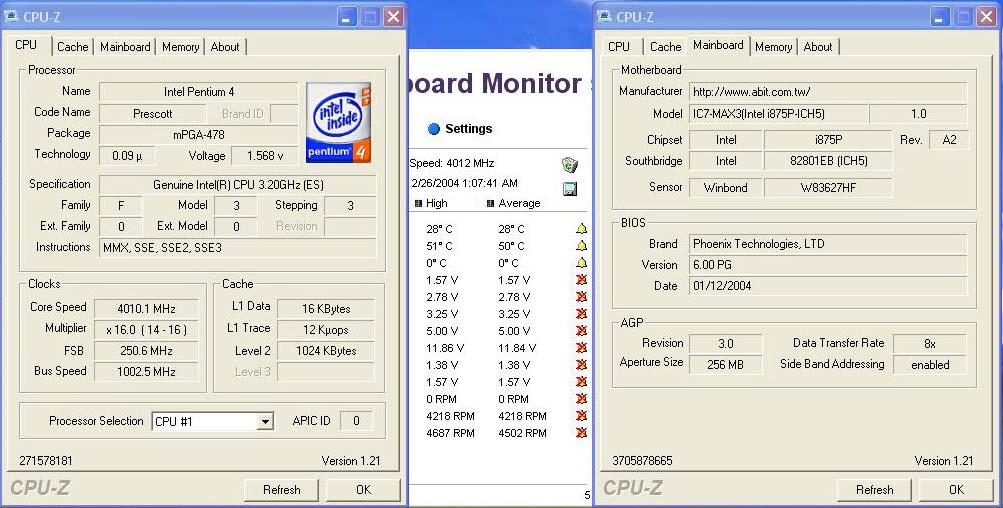Click crossed bell on 1.38 V row
Image resolution: width=1003 pixels, height=508 pixels.
tap(581, 365)
